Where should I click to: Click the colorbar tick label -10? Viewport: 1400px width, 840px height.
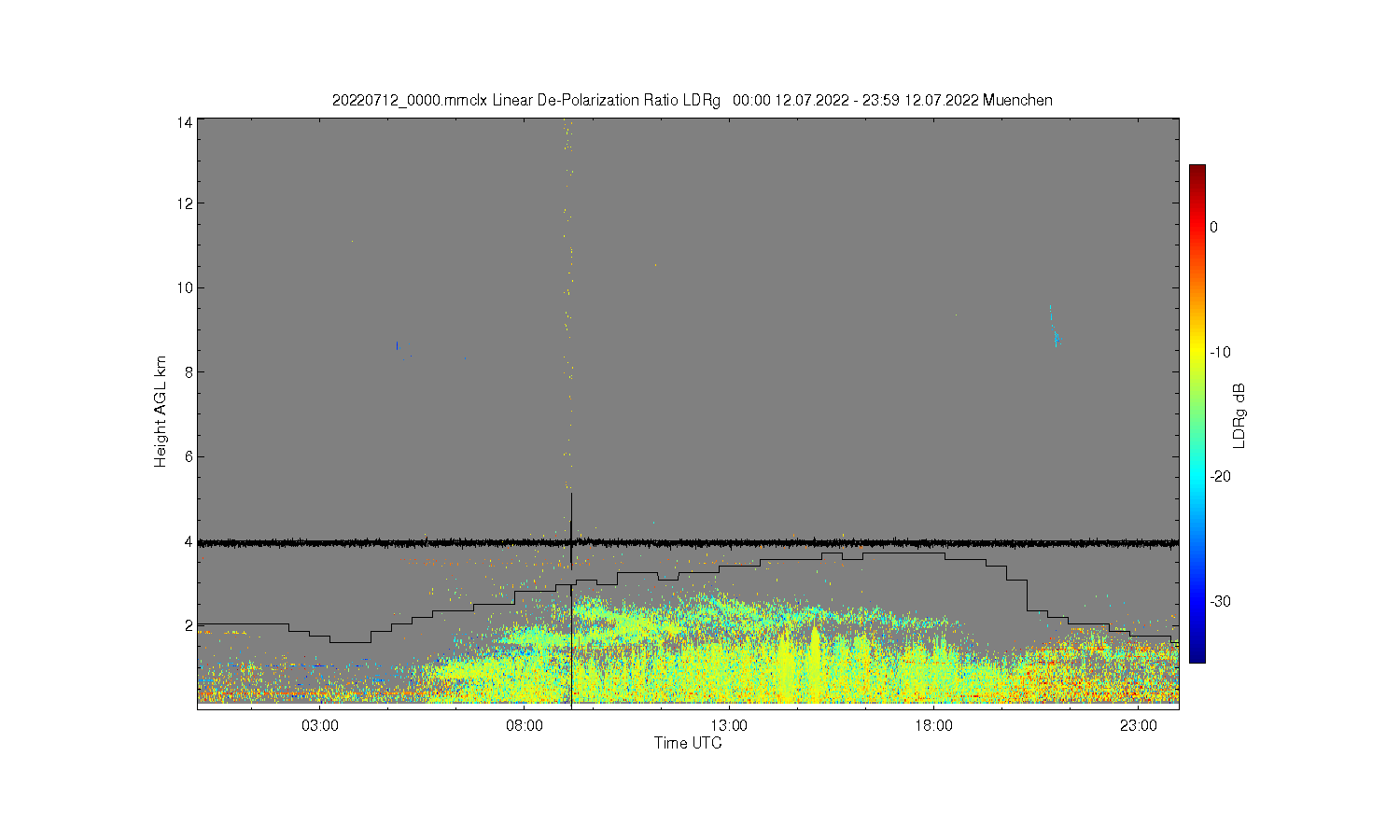click(1222, 352)
